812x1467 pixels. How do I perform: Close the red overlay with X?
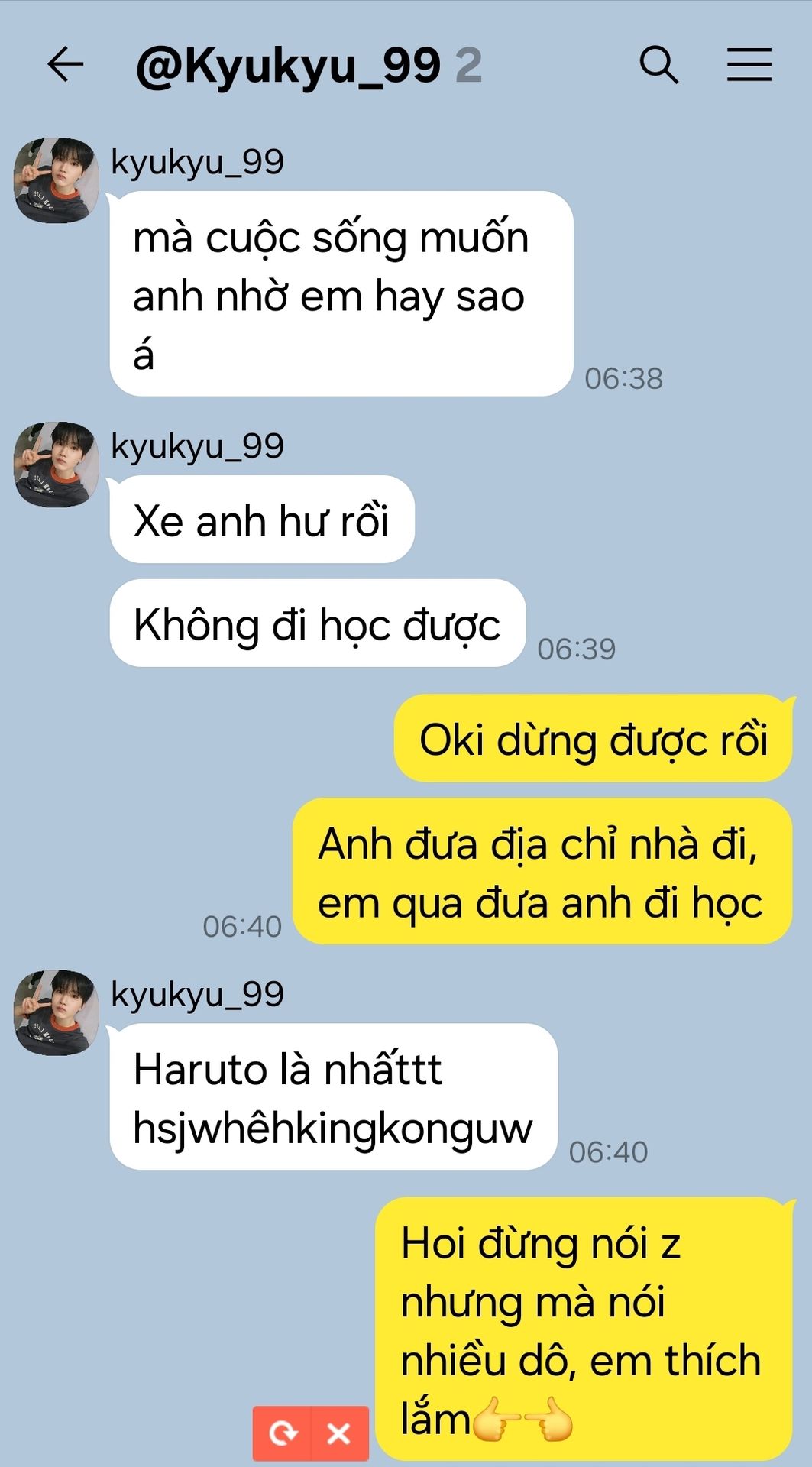pos(339,1433)
